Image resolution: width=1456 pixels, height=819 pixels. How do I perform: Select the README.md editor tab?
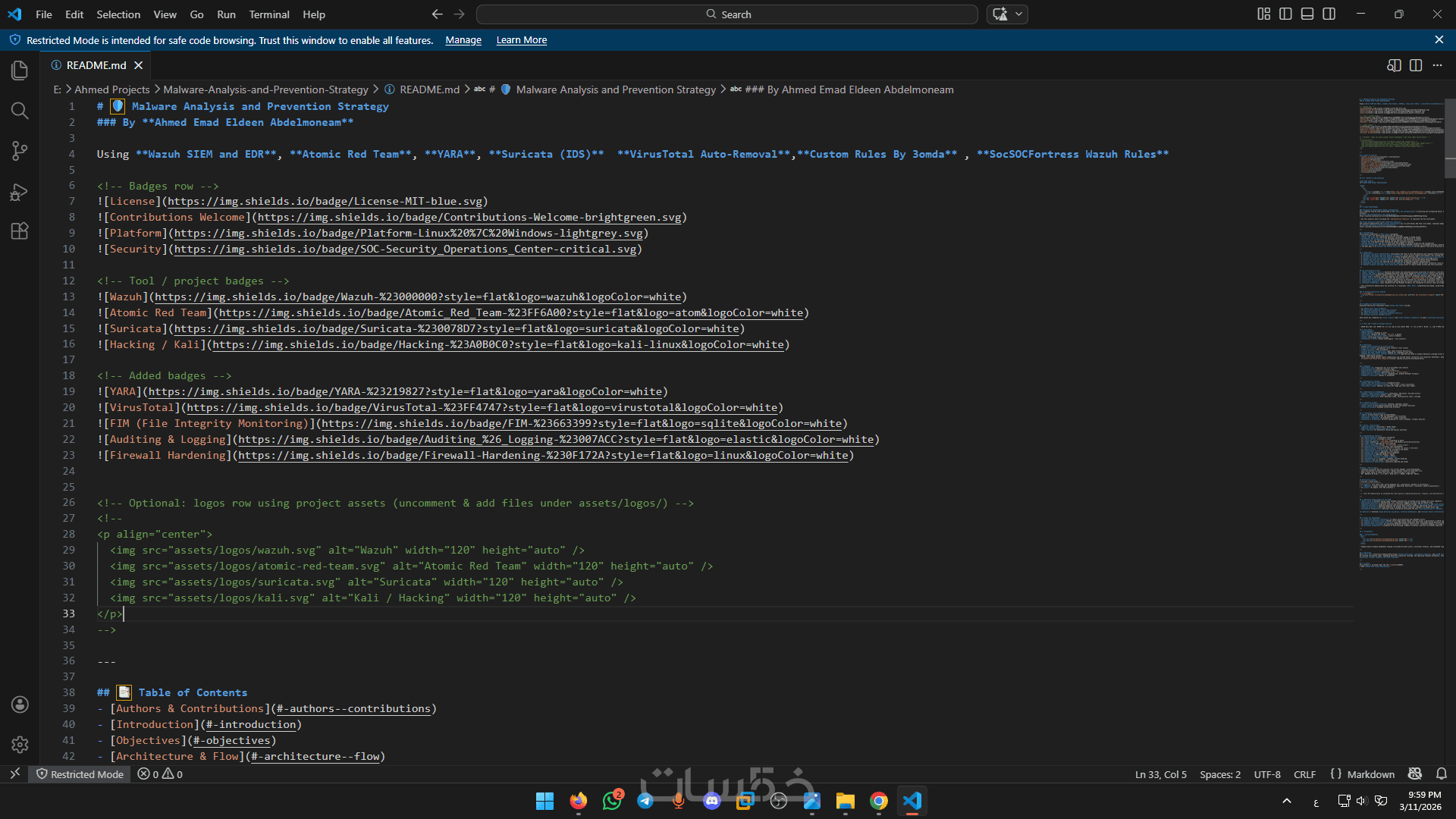(96, 65)
